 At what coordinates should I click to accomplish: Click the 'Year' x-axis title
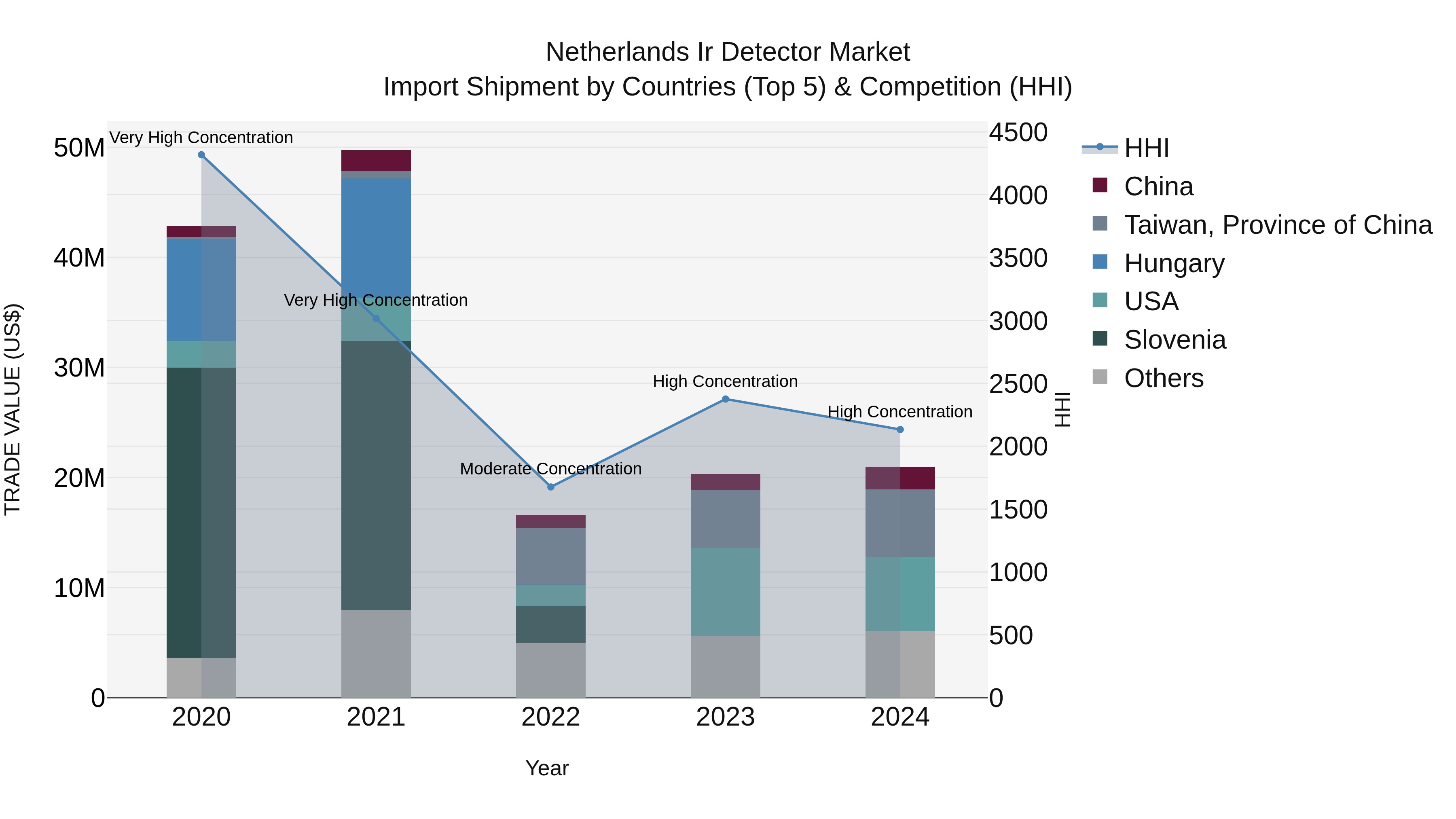coord(547,768)
